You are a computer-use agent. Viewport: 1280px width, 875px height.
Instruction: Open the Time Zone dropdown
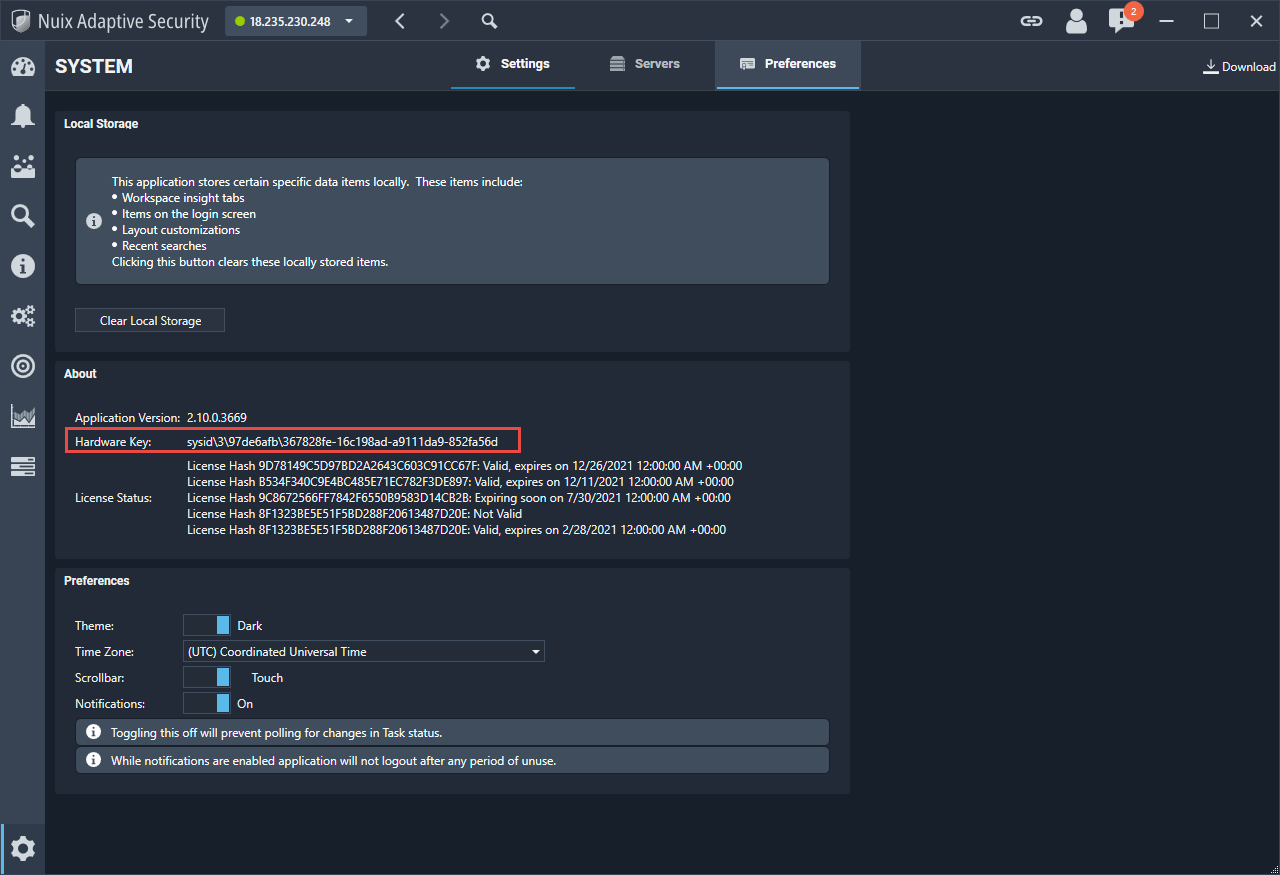click(364, 651)
